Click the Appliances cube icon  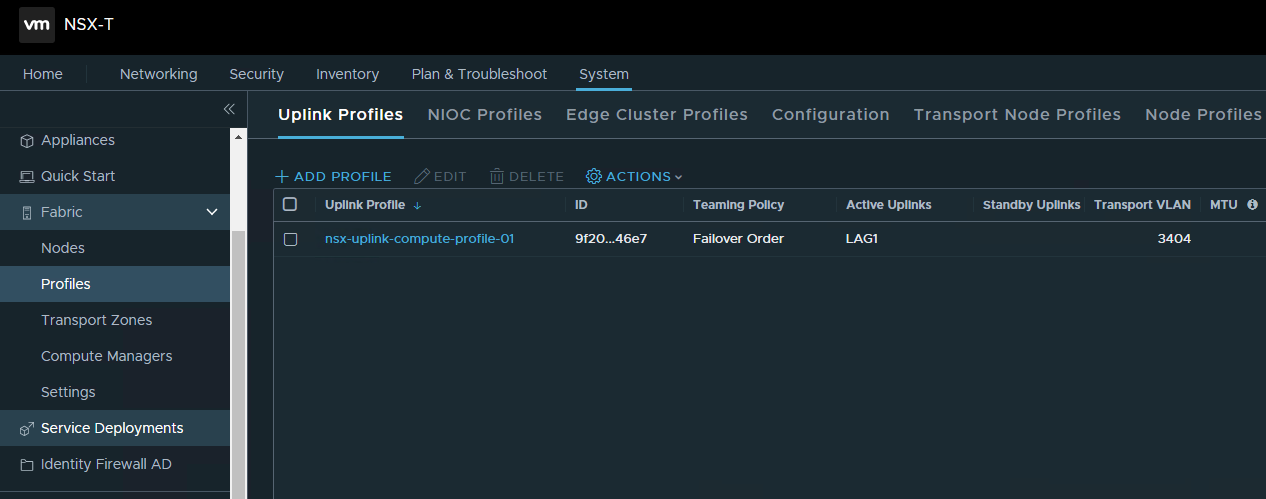click(27, 141)
